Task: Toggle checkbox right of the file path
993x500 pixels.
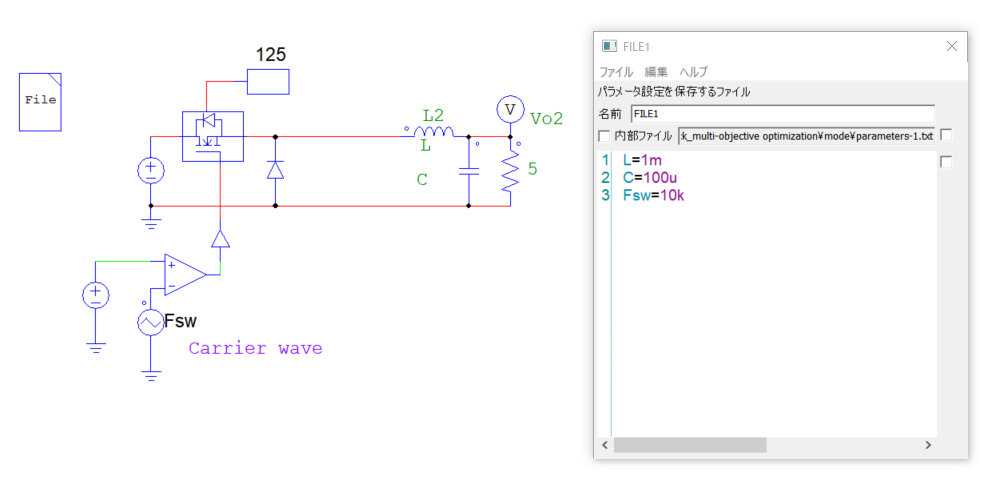Action: pos(946,135)
